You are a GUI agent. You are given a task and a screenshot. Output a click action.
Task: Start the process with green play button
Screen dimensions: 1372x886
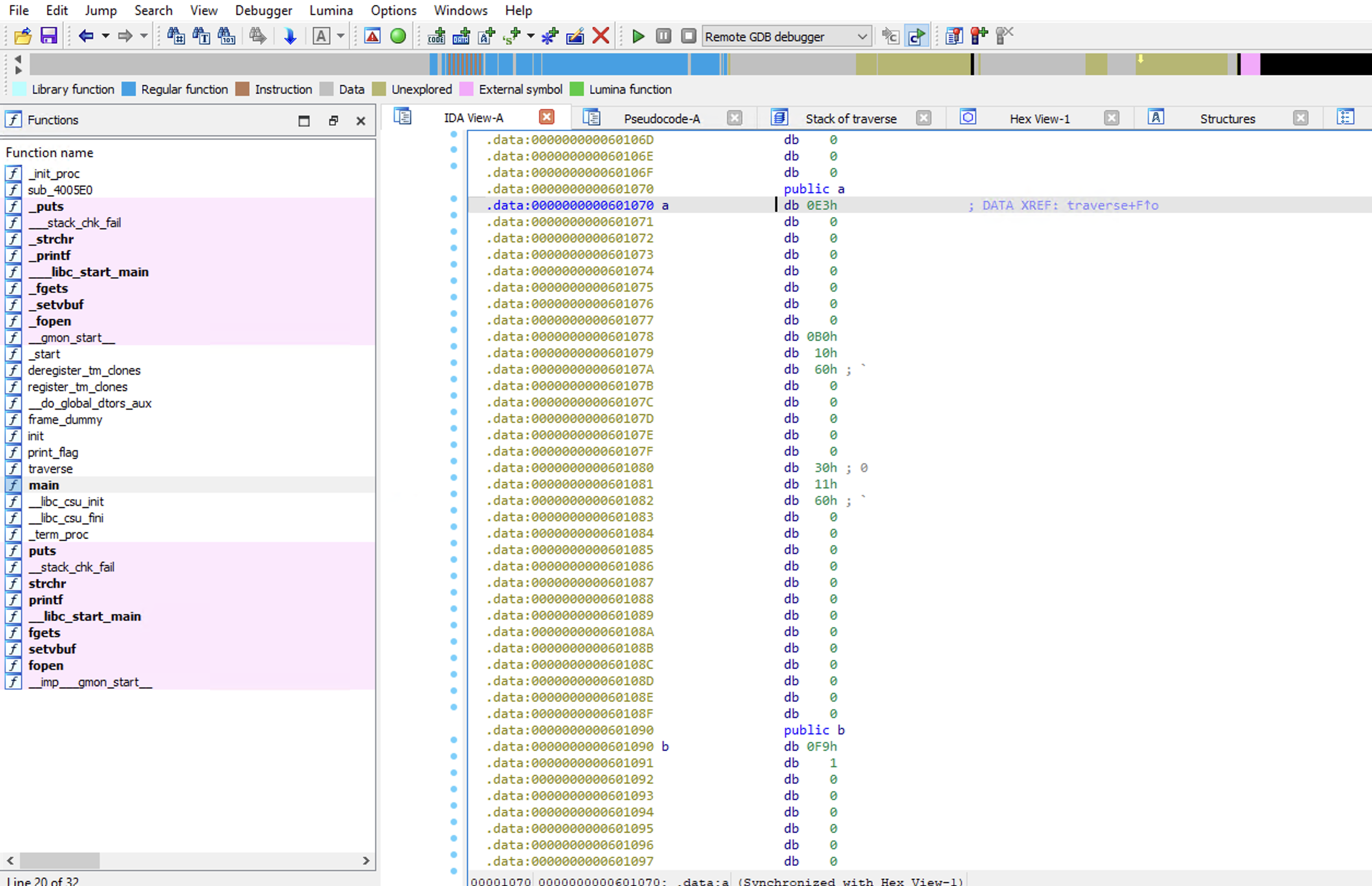tap(638, 36)
